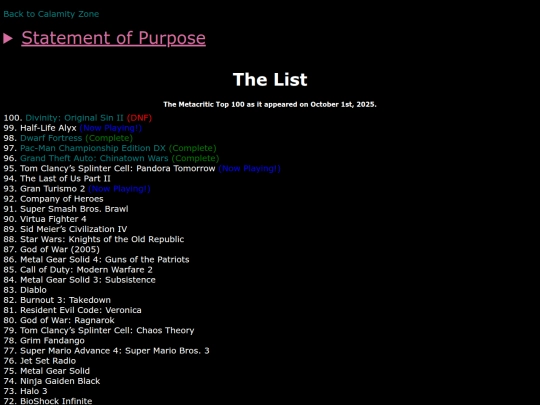Screen dimensions: 540x405
Task: Expand the Statement of Purpose triangle
Action: (x=8, y=38)
